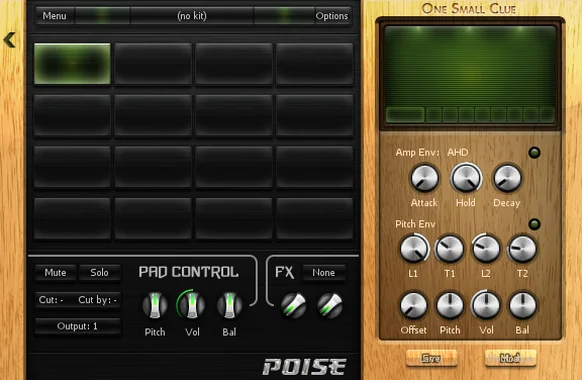Click the Pitch Env L1 knob
Image resolution: width=582 pixels, height=380 pixels.
[x=414, y=249]
